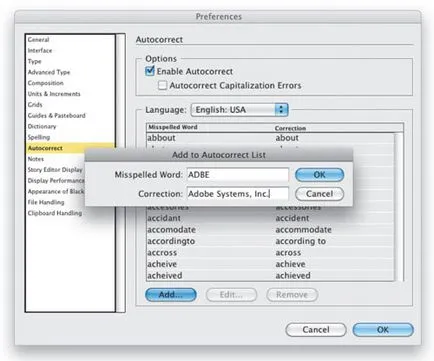Select the 'abbout' misspelled word row

[270, 138]
